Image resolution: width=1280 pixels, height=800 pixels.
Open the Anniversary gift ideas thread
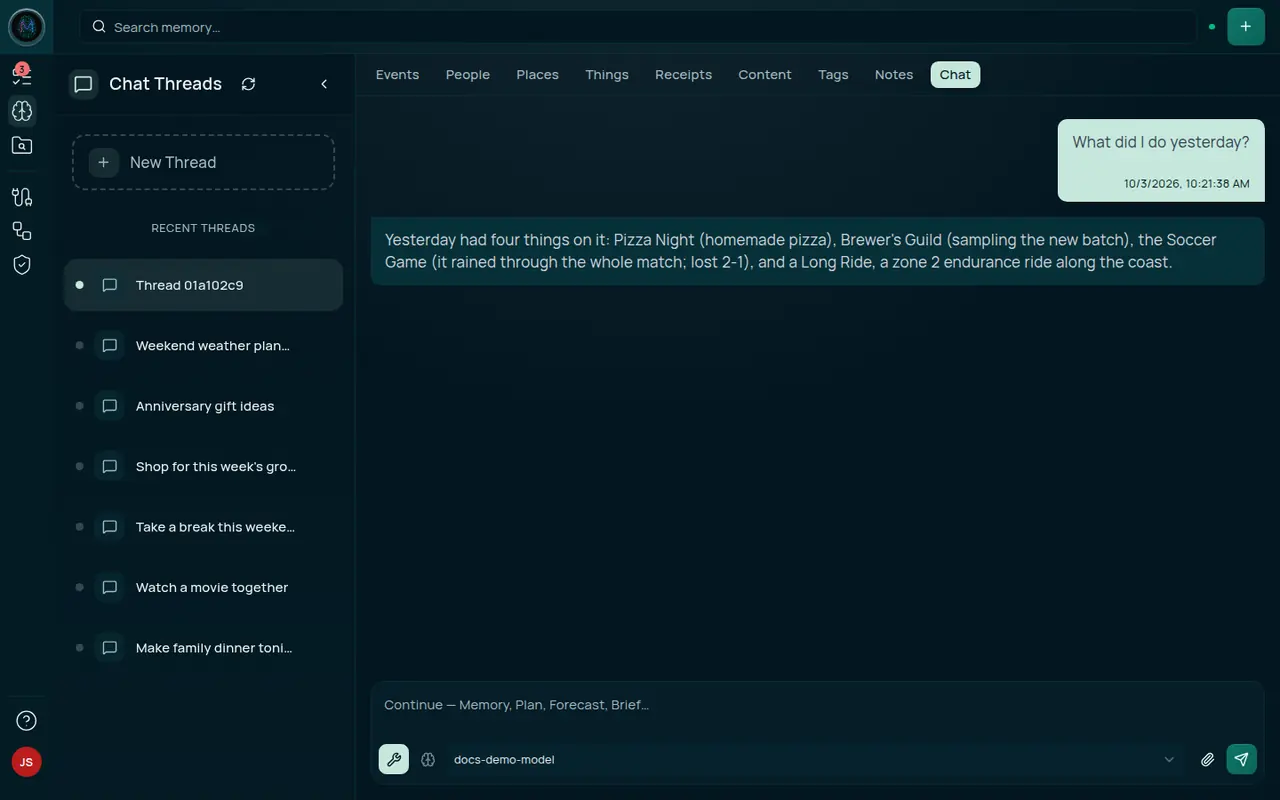pos(203,406)
